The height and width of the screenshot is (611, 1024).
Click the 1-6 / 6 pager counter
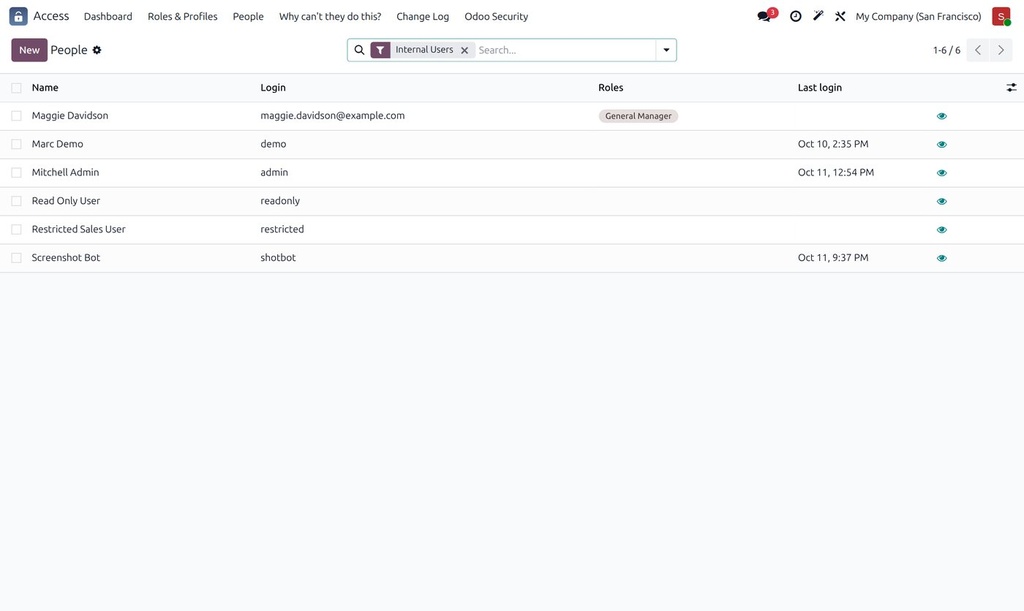946,50
